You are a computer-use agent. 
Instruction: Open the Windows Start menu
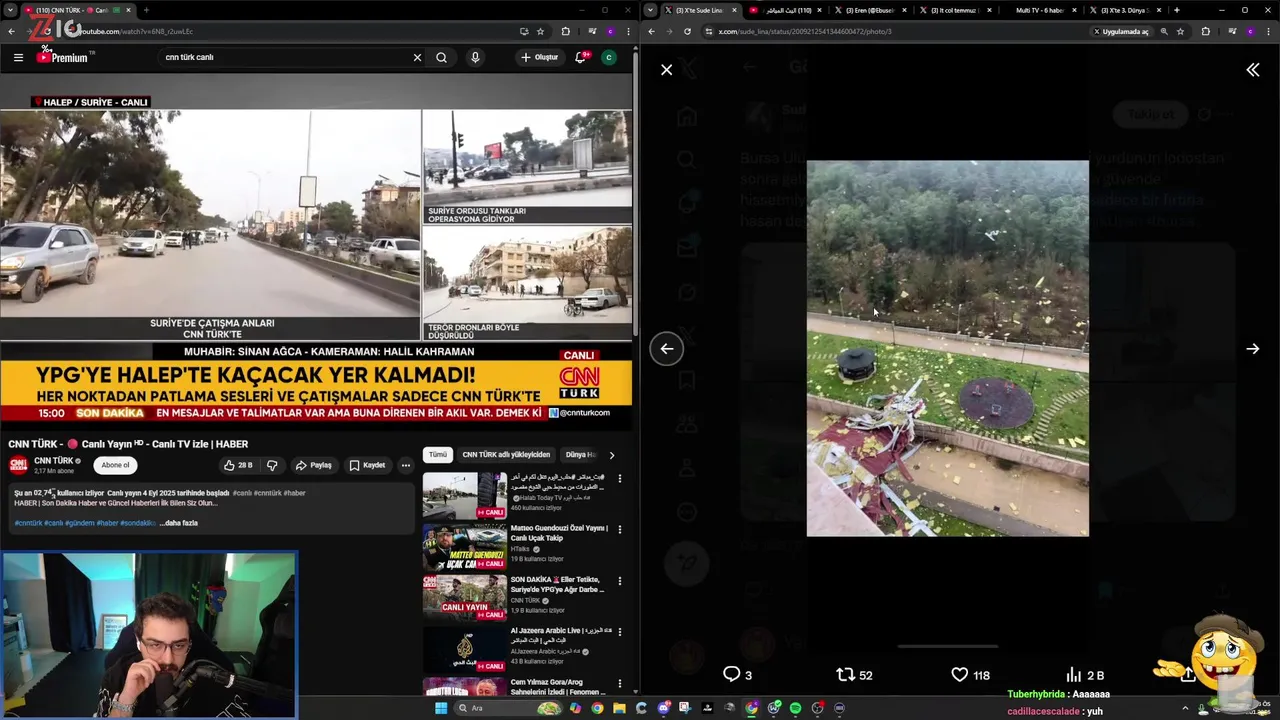[441, 708]
